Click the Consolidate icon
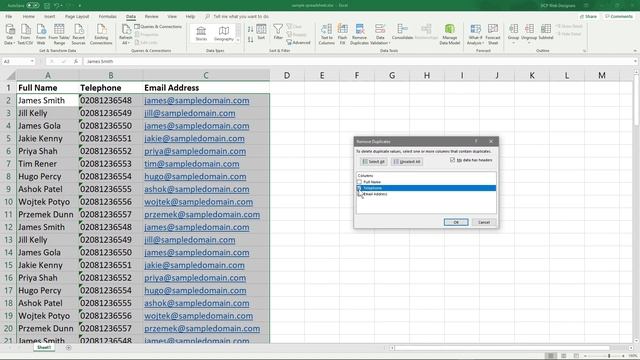This screenshot has width=640, height=360. click(402, 32)
